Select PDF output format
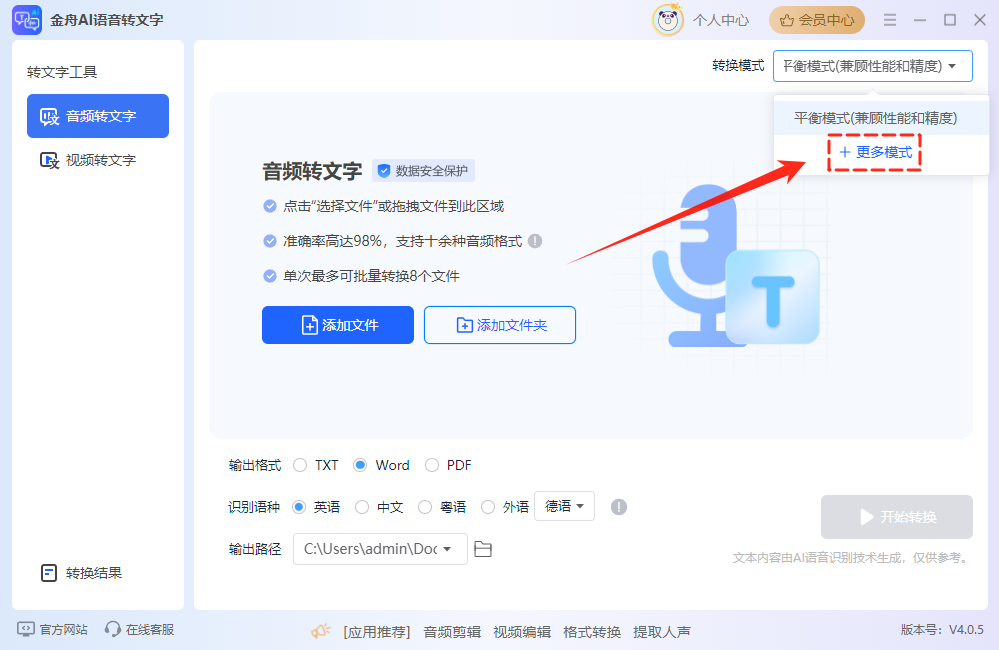 click(432, 465)
